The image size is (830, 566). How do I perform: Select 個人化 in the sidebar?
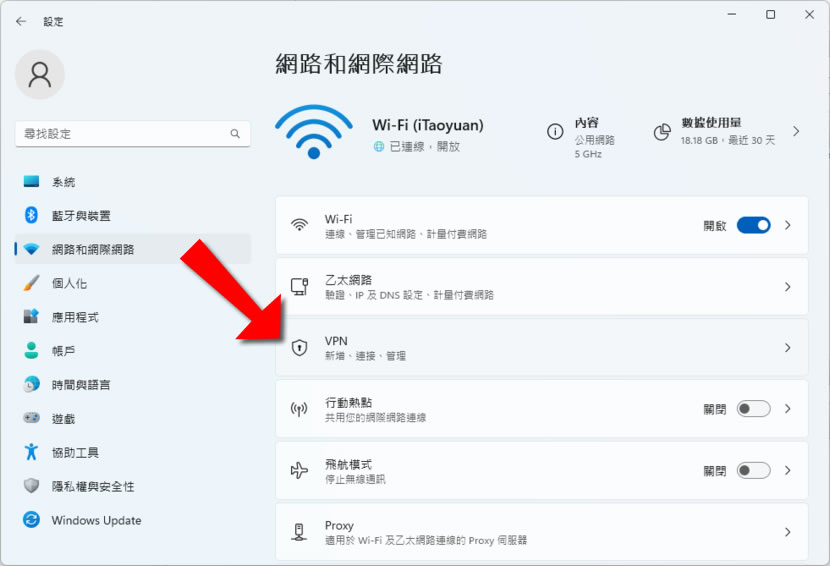132,283
